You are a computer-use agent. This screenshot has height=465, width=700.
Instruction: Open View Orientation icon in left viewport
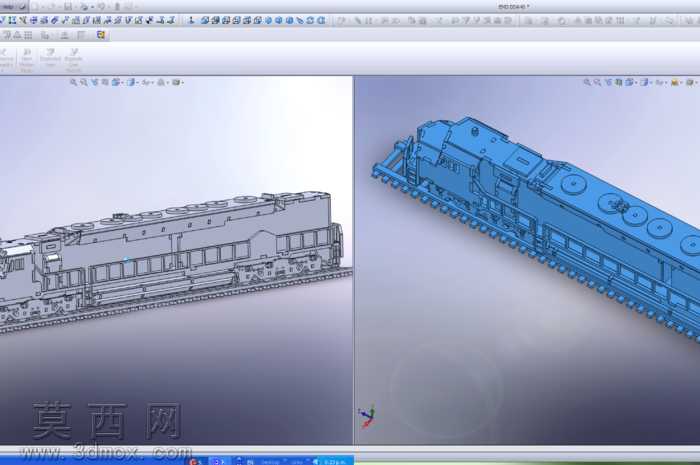coord(116,83)
